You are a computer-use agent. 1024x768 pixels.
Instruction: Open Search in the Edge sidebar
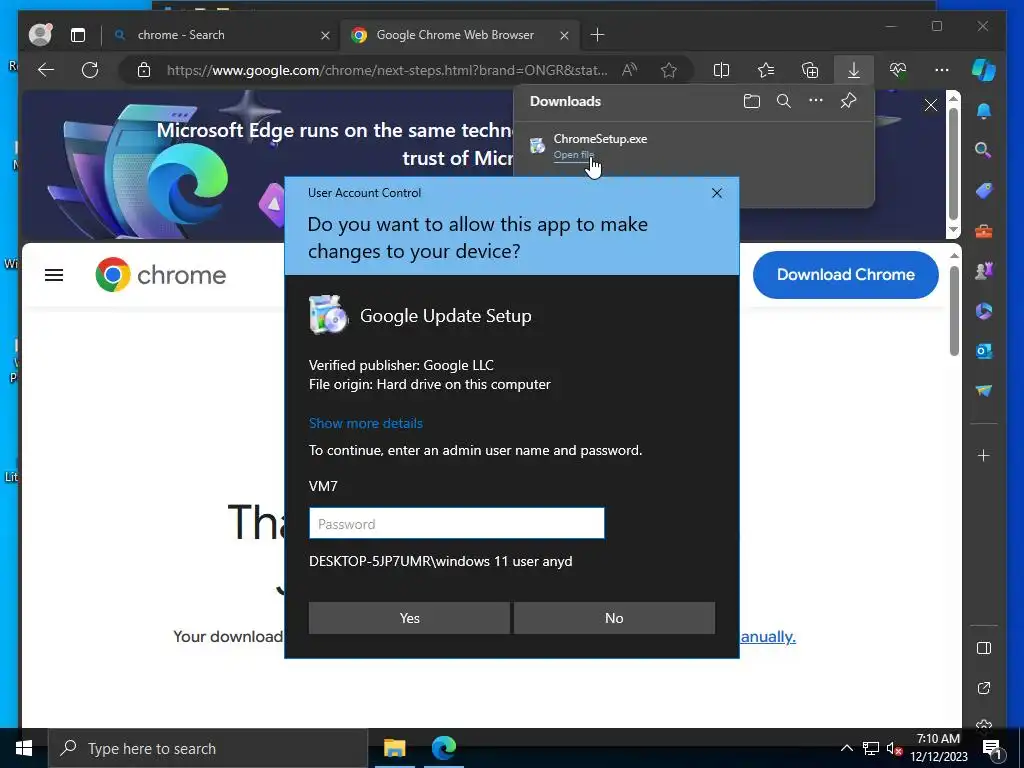(983, 150)
